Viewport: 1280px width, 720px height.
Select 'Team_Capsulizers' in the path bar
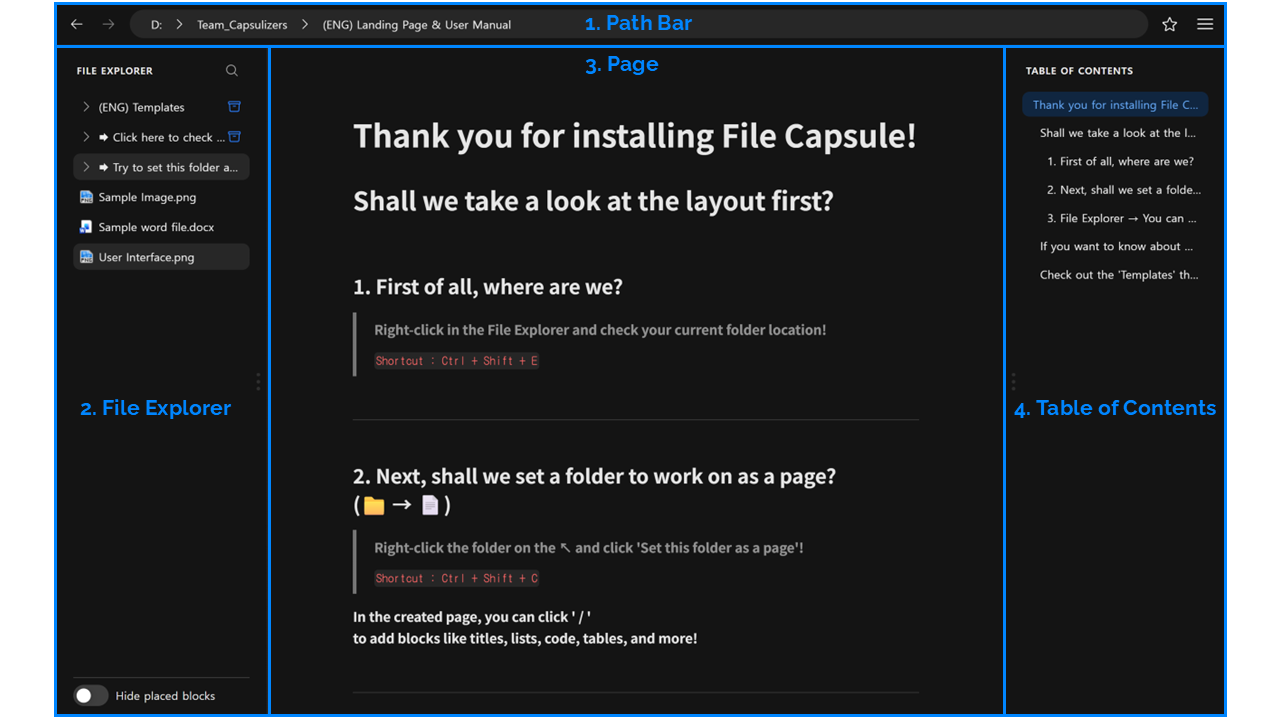point(242,24)
